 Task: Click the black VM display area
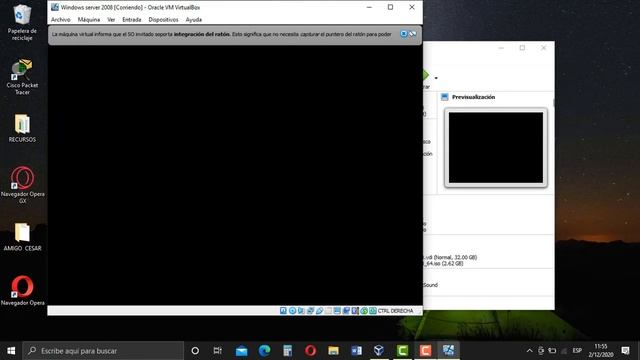tap(235, 175)
